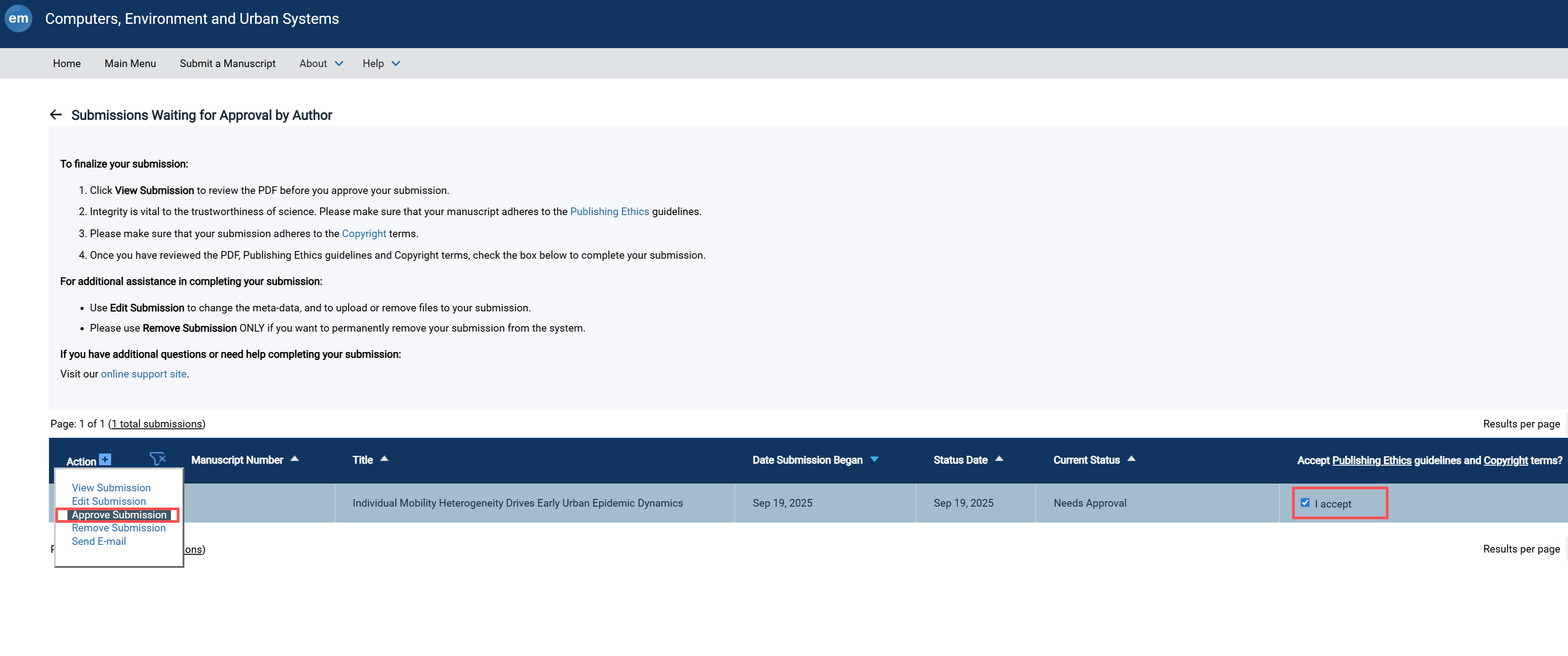Uncheck the I accept checkbox
This screenshot has height=656, width=1568.
(x=1305, y=503)
